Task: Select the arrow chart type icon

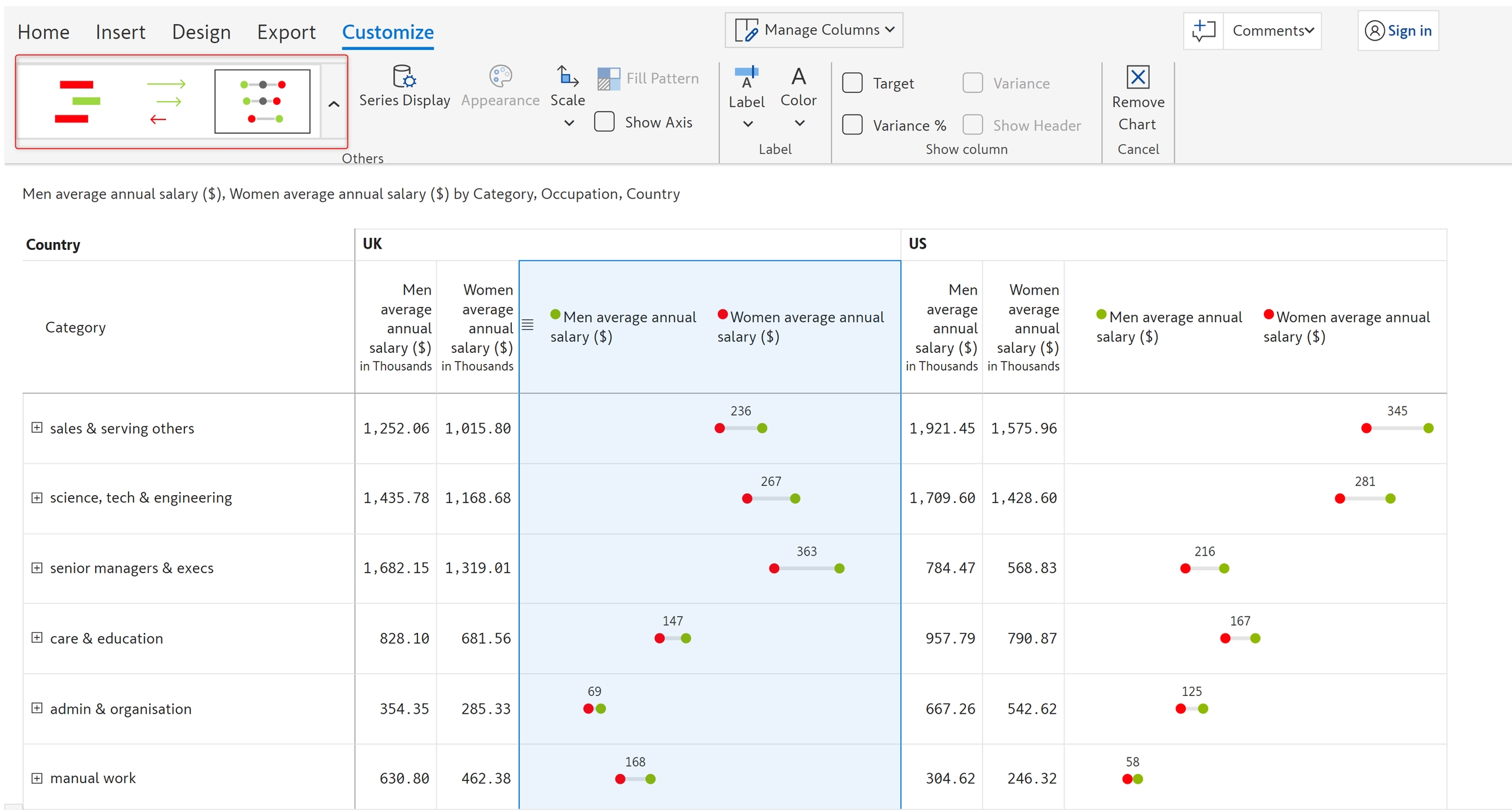Action: point(166,102)
